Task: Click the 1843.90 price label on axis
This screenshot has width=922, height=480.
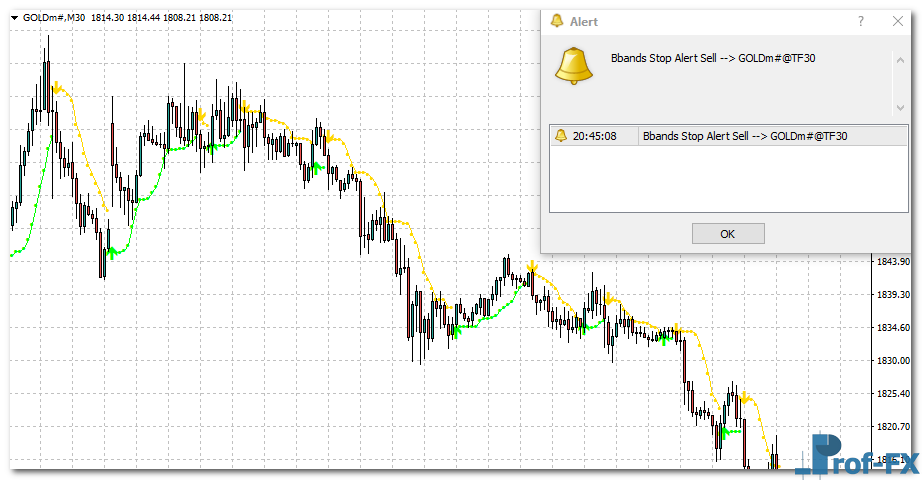Action: point(890,262)
